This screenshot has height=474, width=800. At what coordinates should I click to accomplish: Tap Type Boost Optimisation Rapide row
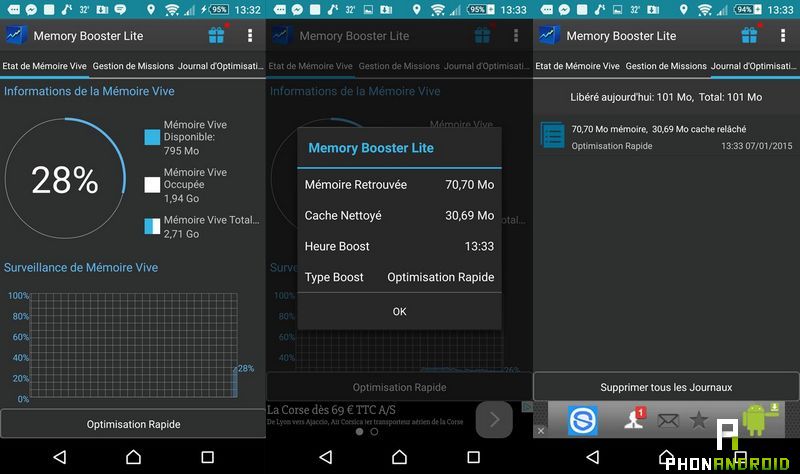(x=399, y=277)
